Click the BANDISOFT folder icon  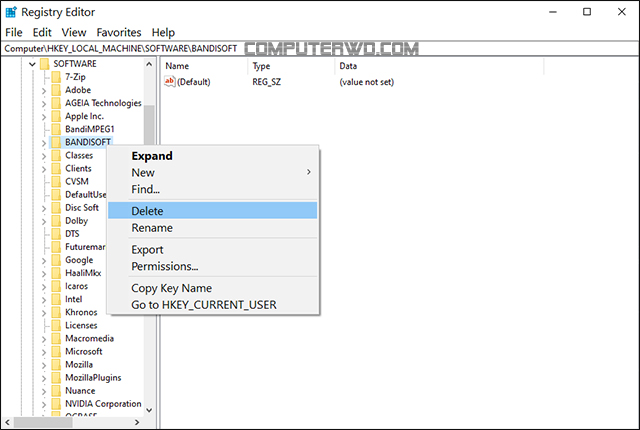tap(56, 142)
